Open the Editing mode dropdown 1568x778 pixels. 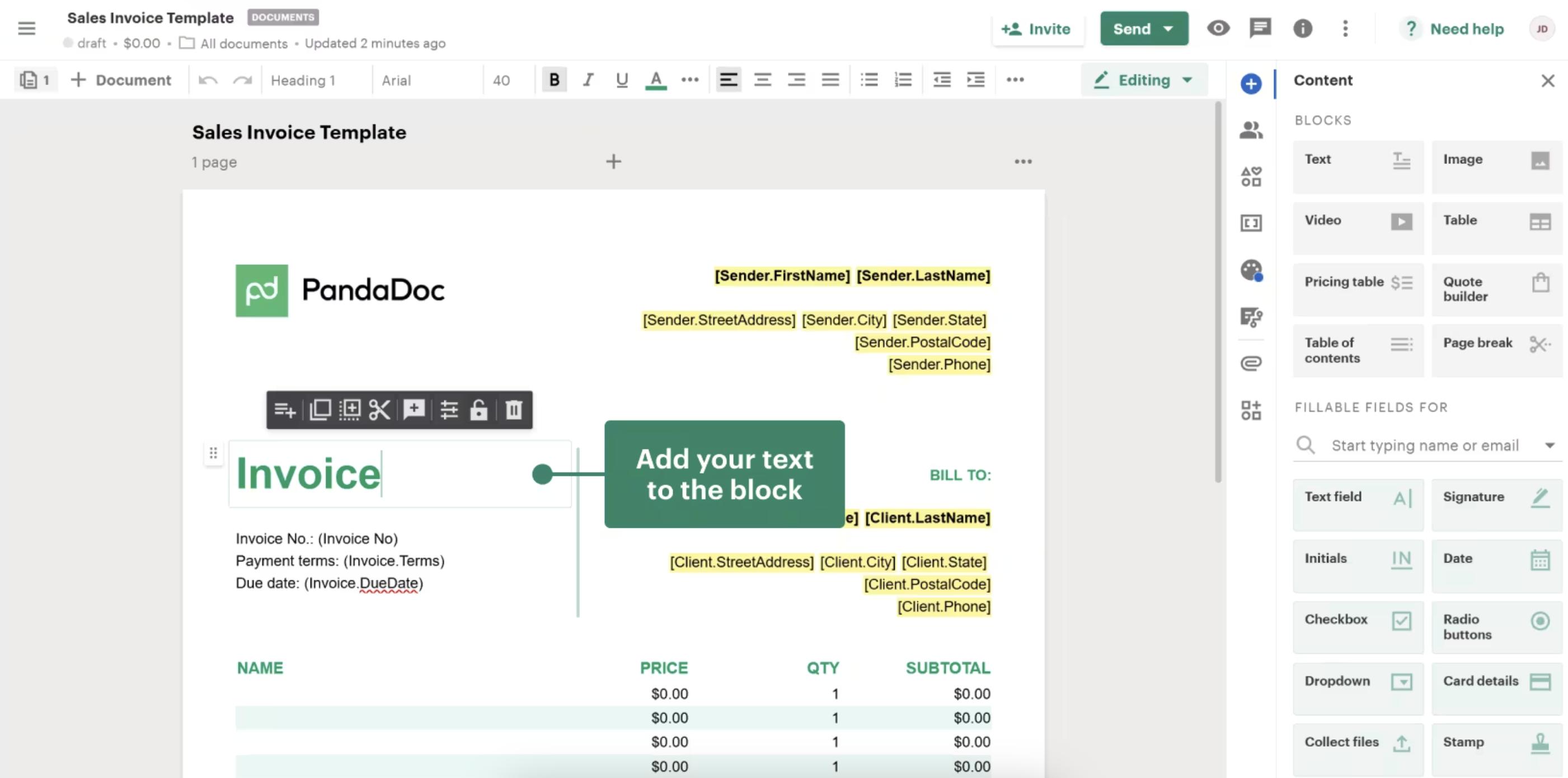1144,79
